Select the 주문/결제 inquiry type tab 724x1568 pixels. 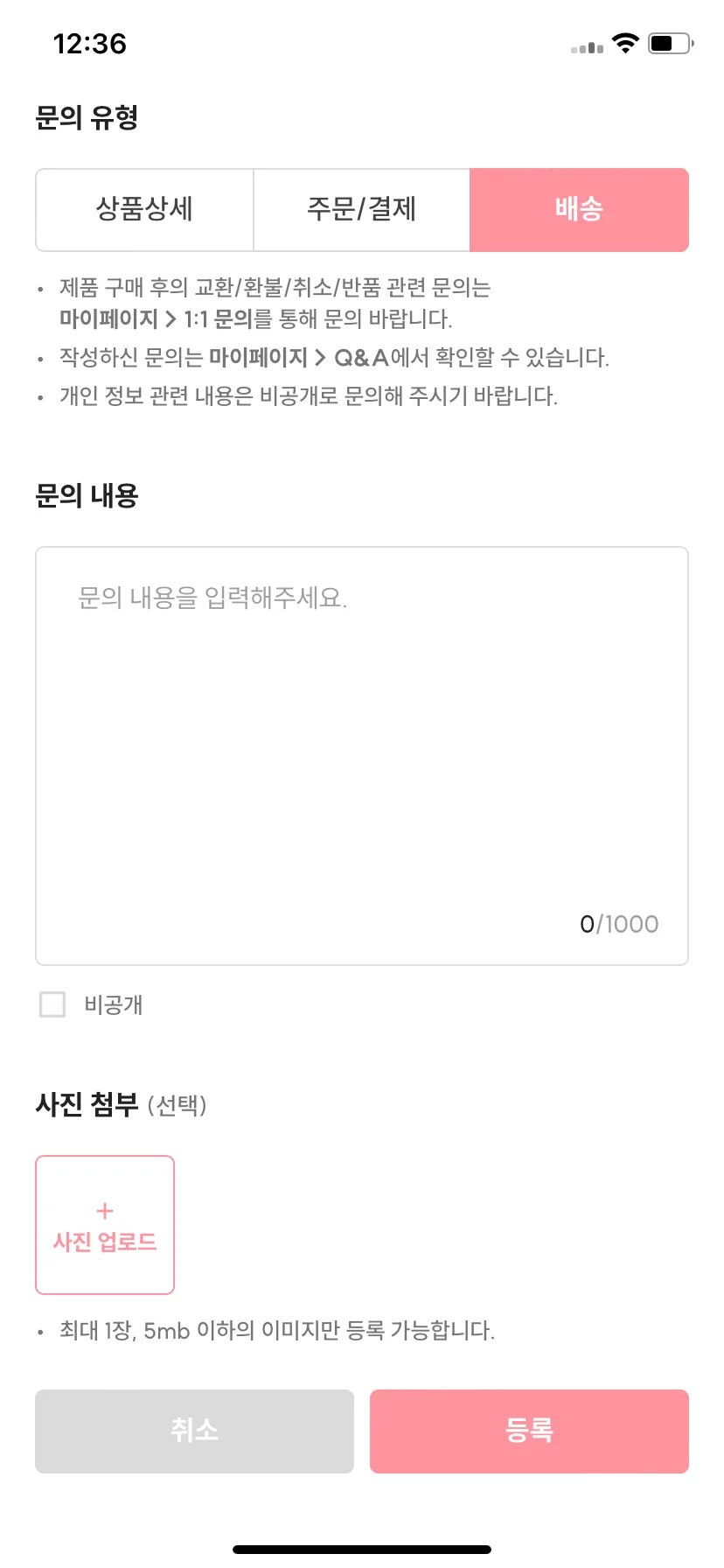(x=362, y=210)
